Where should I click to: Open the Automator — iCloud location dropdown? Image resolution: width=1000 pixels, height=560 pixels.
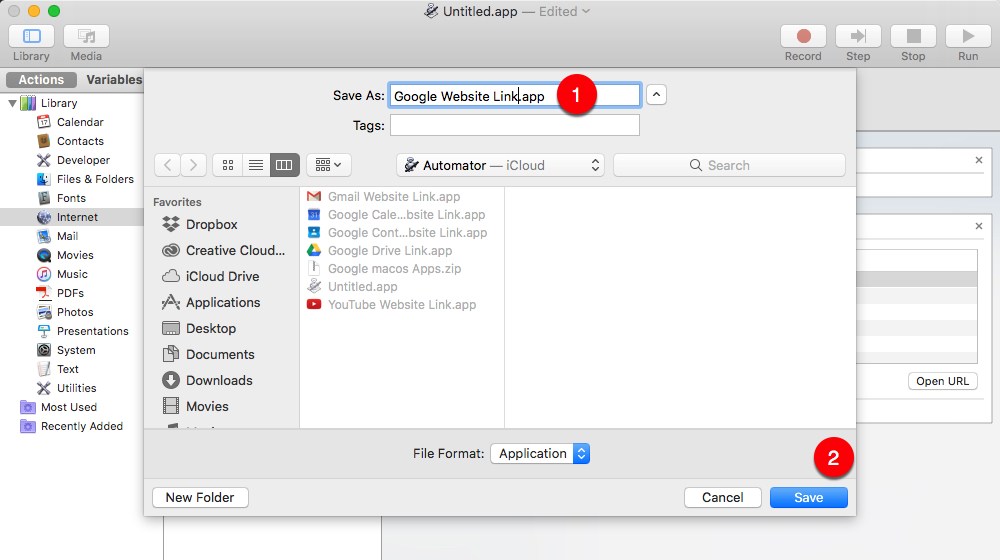click(x=501, y=165)
